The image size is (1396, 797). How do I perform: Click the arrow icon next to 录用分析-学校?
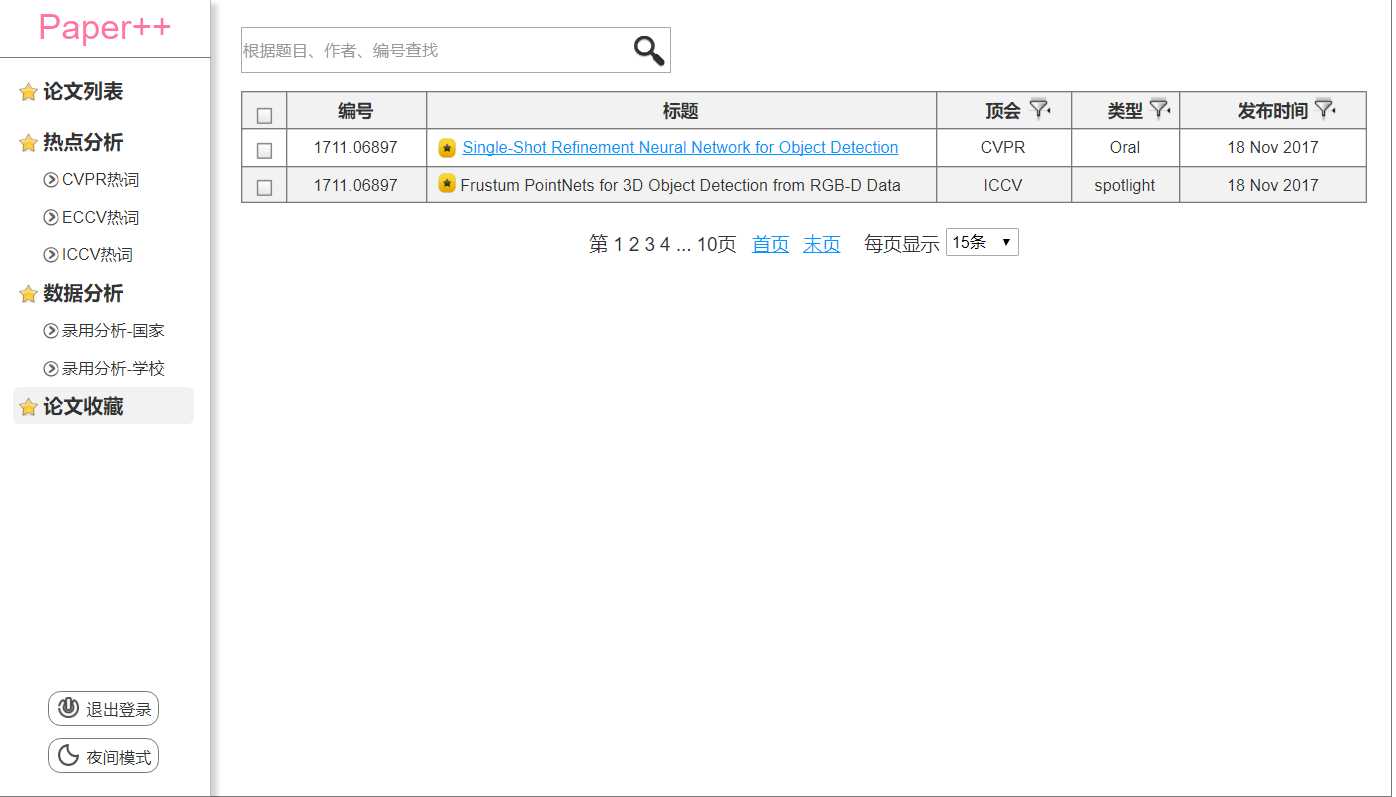point(51,369)
